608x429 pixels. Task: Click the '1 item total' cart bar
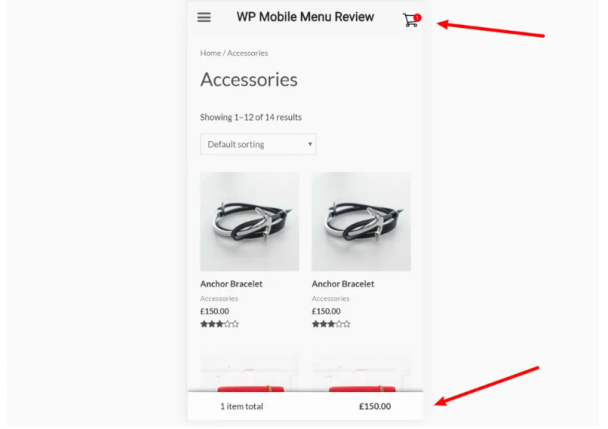(241, 406)
